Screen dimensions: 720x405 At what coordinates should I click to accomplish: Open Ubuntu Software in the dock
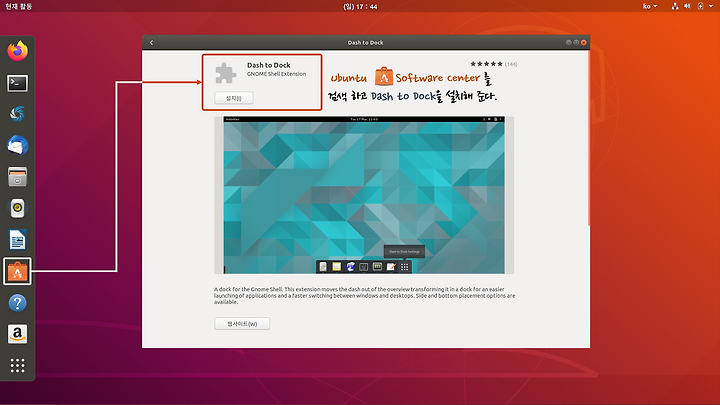click(17, 271)
